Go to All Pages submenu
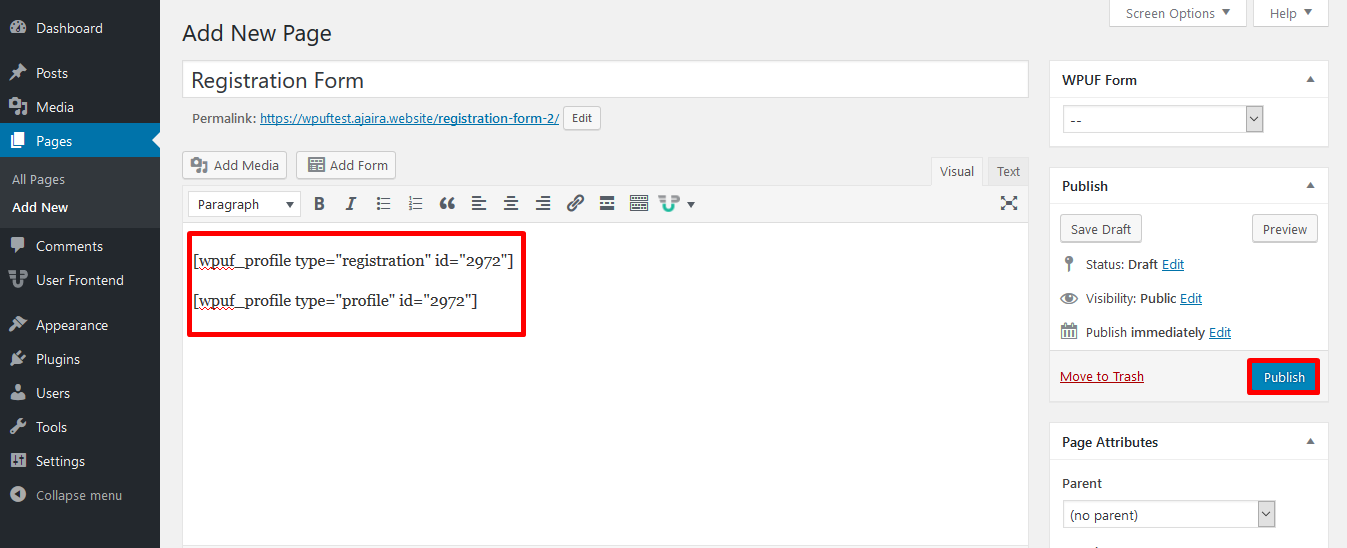Viewport: 1347px width, 548px height. click(38, 179)
